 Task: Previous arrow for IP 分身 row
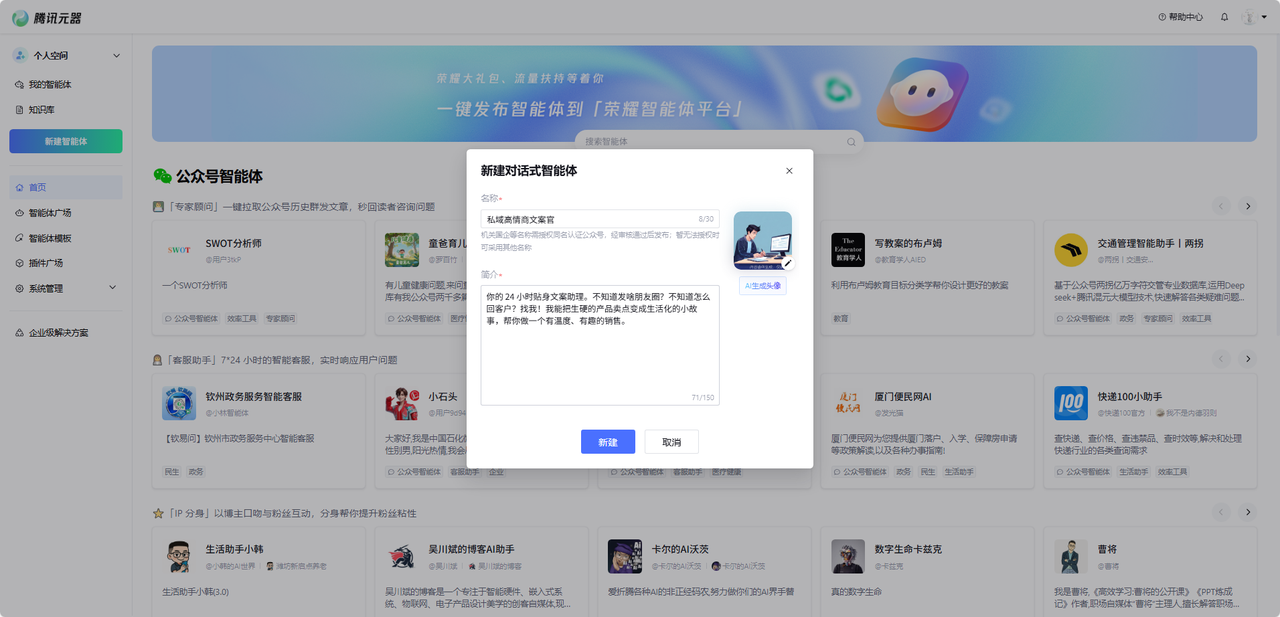1222,512
